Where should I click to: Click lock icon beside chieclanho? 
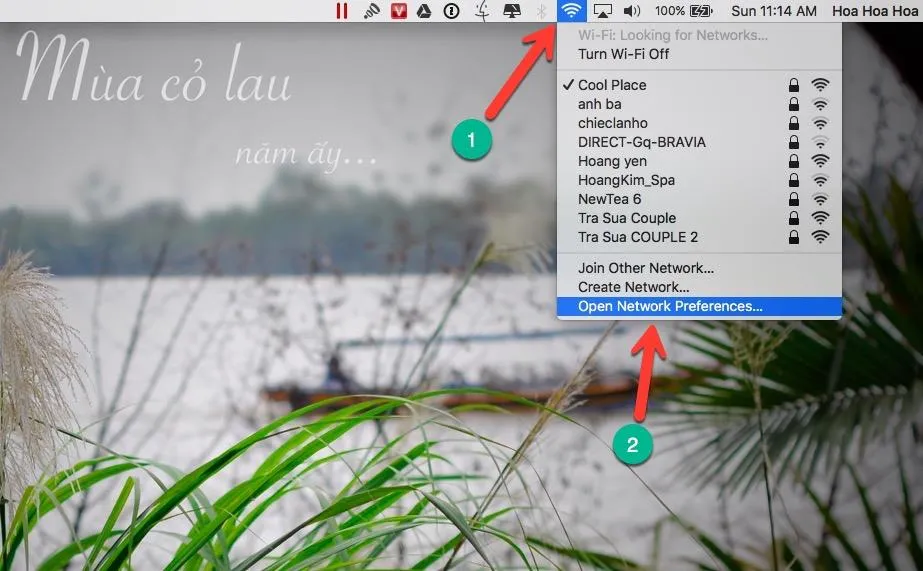pos(793,123)
